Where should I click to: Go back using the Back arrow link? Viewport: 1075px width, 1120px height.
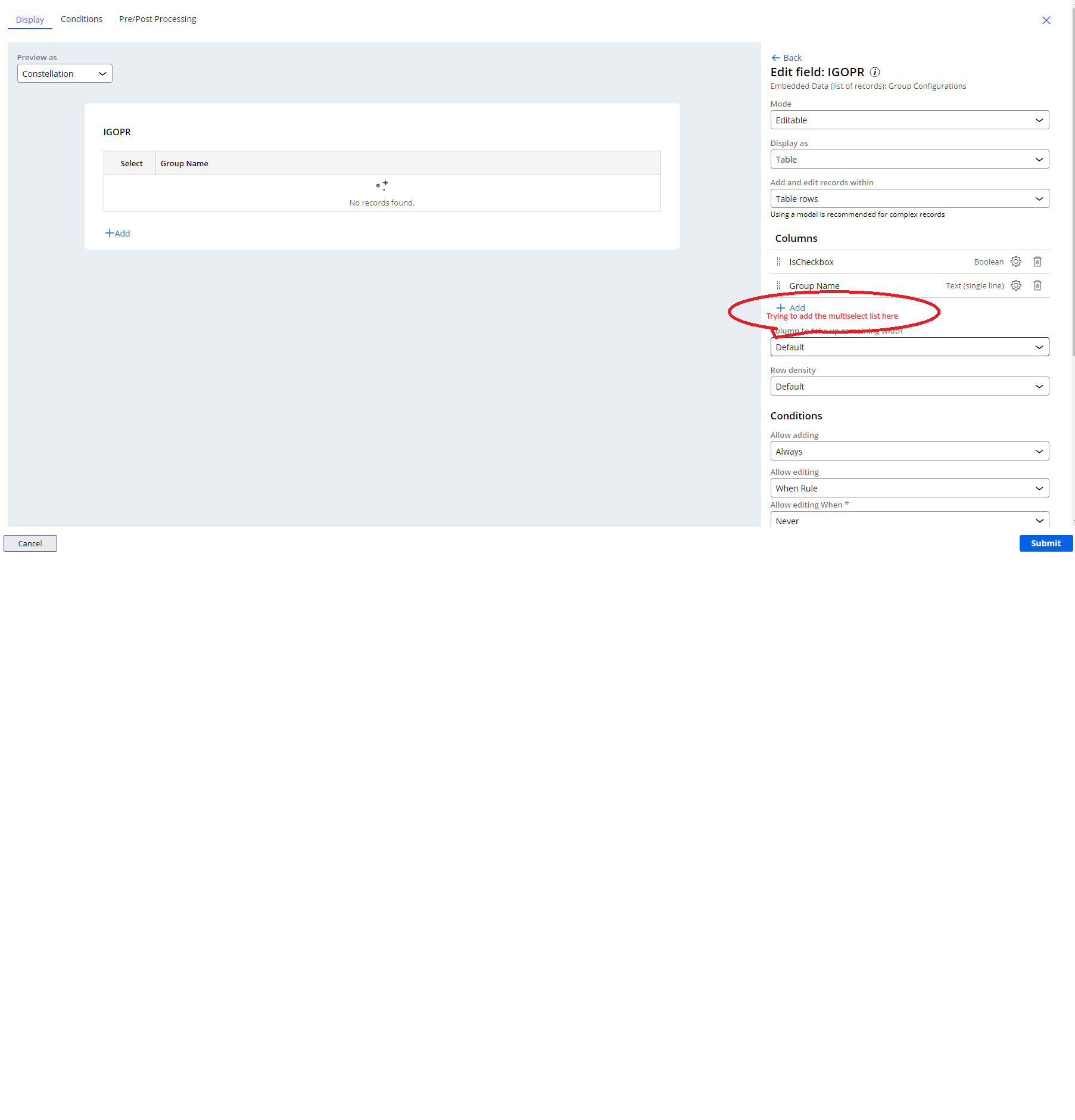click(x=787, y=58)
